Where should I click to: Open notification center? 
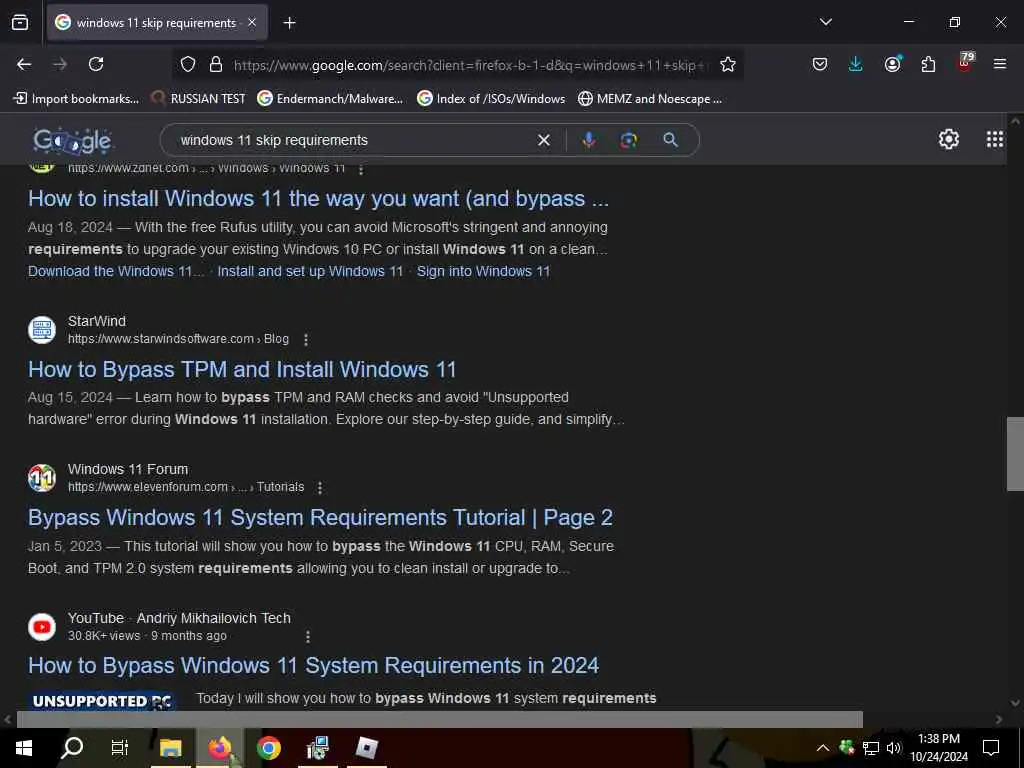point(991,748)
